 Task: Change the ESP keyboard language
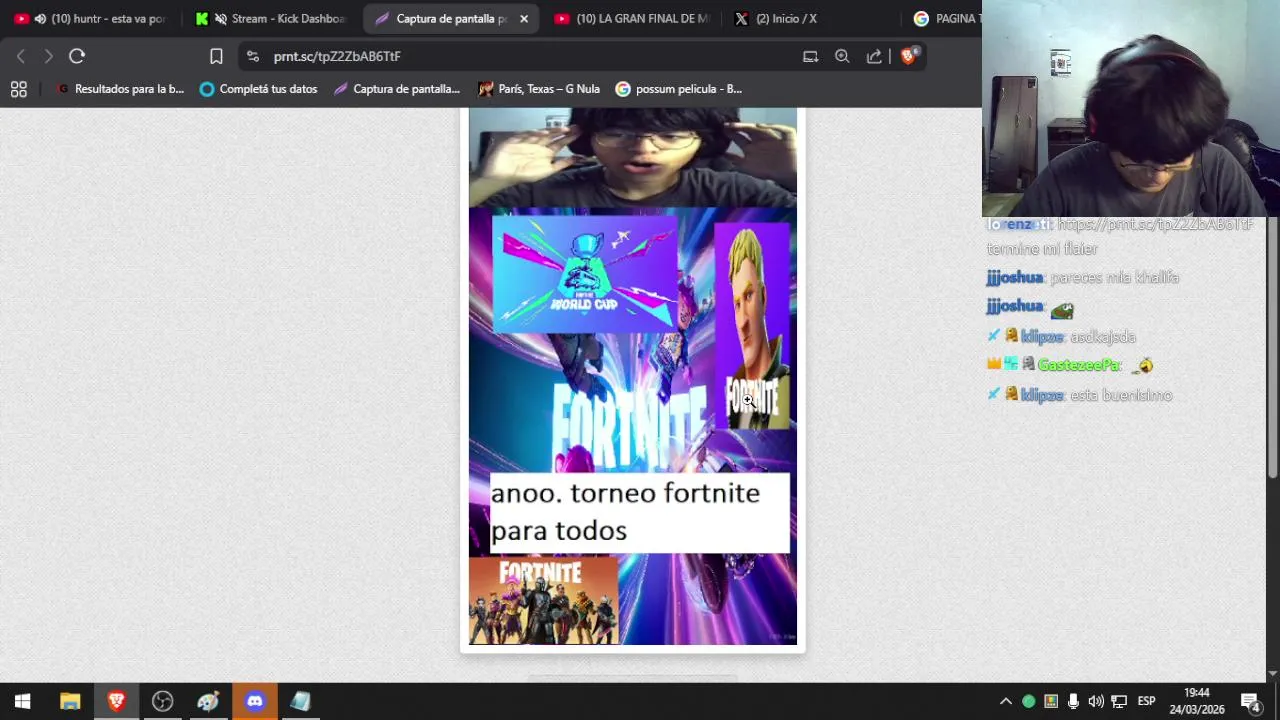pyautogui.click(x=1147, y=701)
